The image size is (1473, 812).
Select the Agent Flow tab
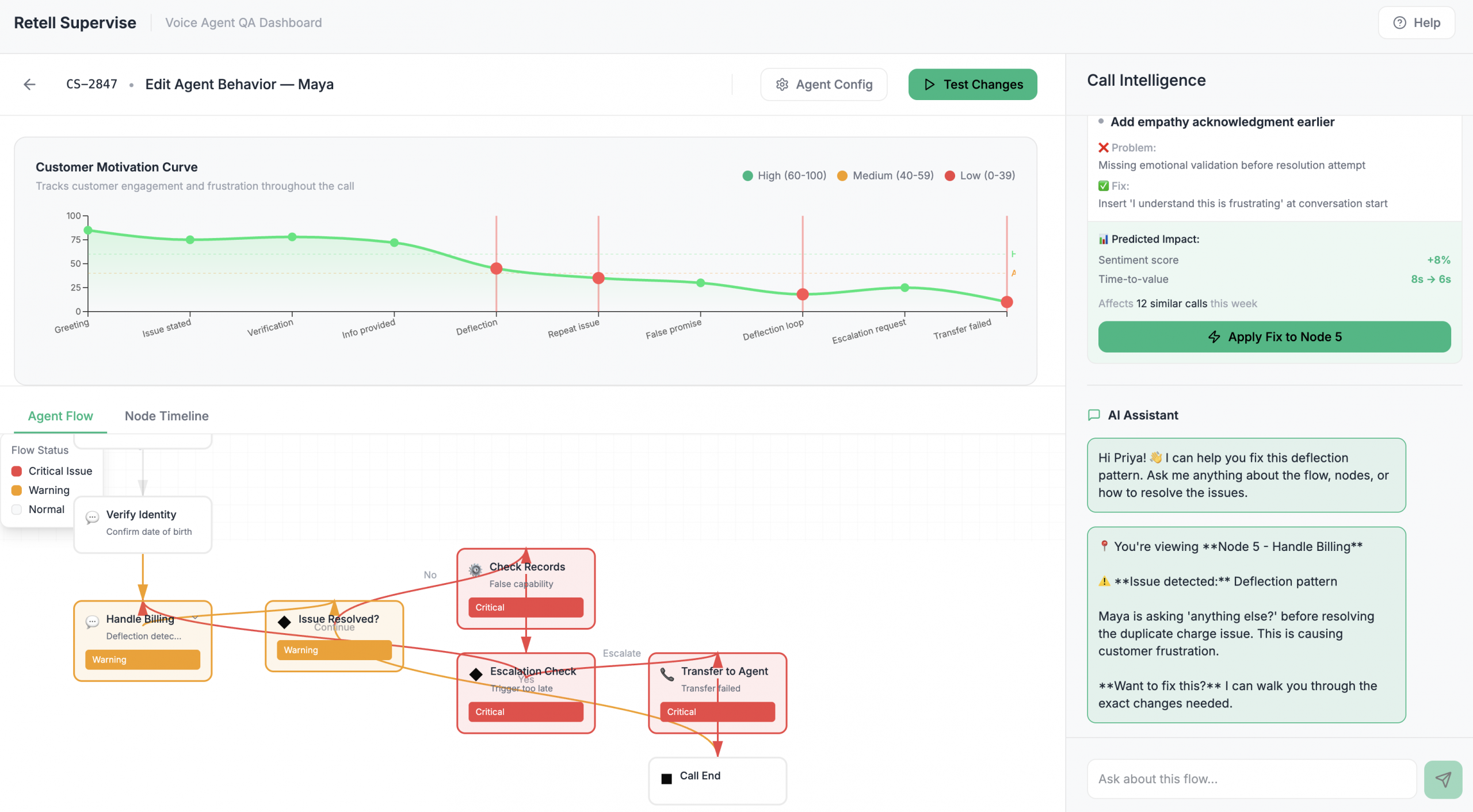[x=60, y=416]
